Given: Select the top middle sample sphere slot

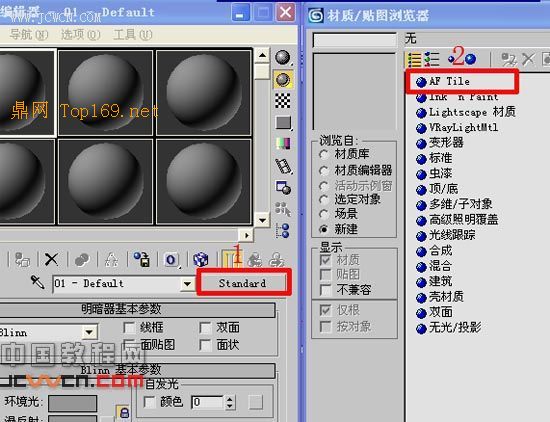Looking at the screenshot, I should [x=105, y=93].
